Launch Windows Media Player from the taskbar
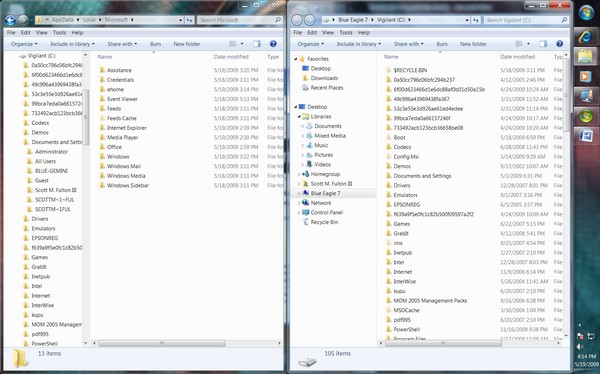Image resolution: width=600 pixels, height=374 pixels. 585,77
